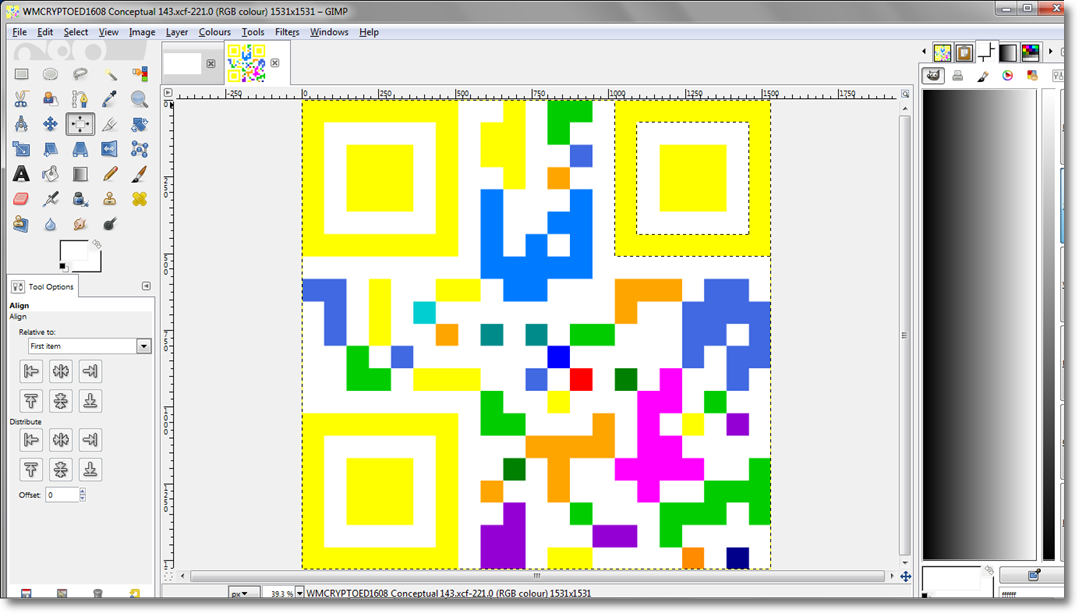Image resolution: width=1080 pixels, height=615 pixels.
Task: Activate the Paintbrush tool
Action: pos(139,174)
